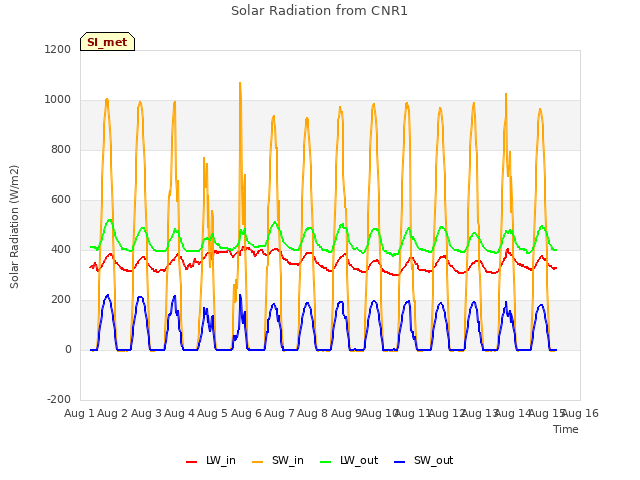This screenshot has height=480, width=640.
Task: Click the Aug 5 x-axis label
Action: (212, 413)
